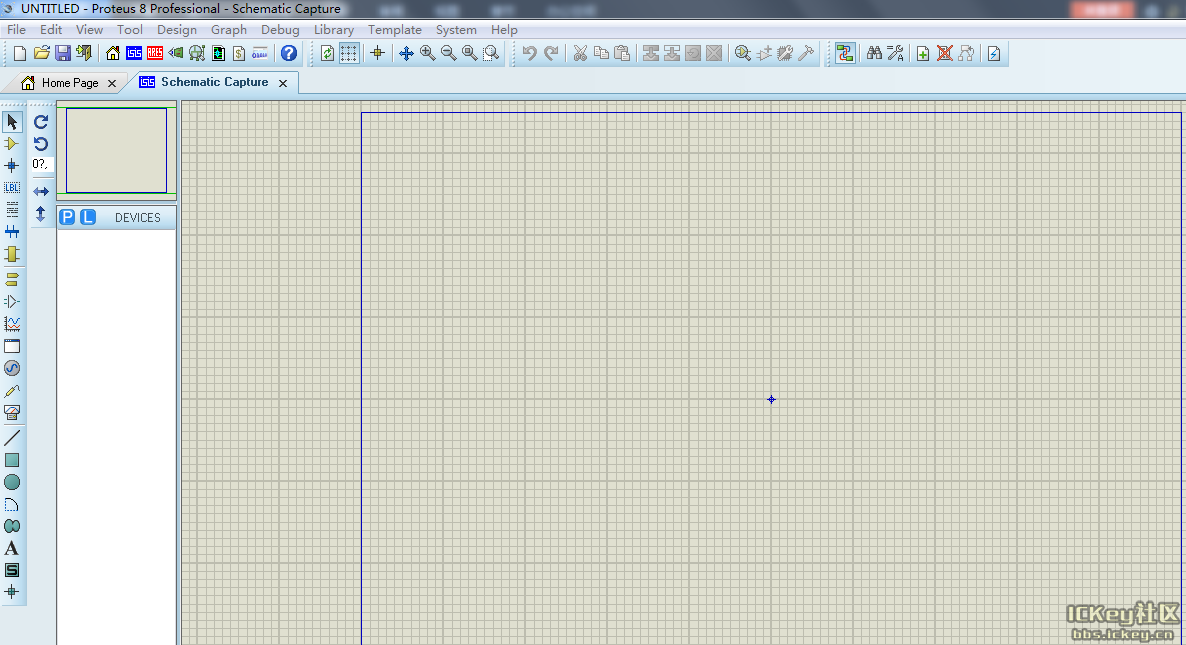
Task: Toggle the Wire Autorouter icon
Action: [x=845, y=53]
